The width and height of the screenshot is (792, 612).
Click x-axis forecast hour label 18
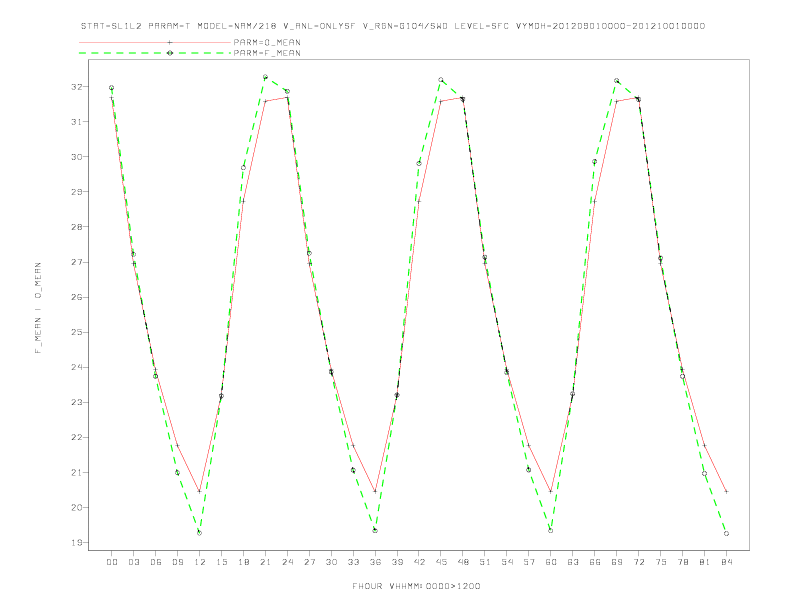tap(243, 562)
